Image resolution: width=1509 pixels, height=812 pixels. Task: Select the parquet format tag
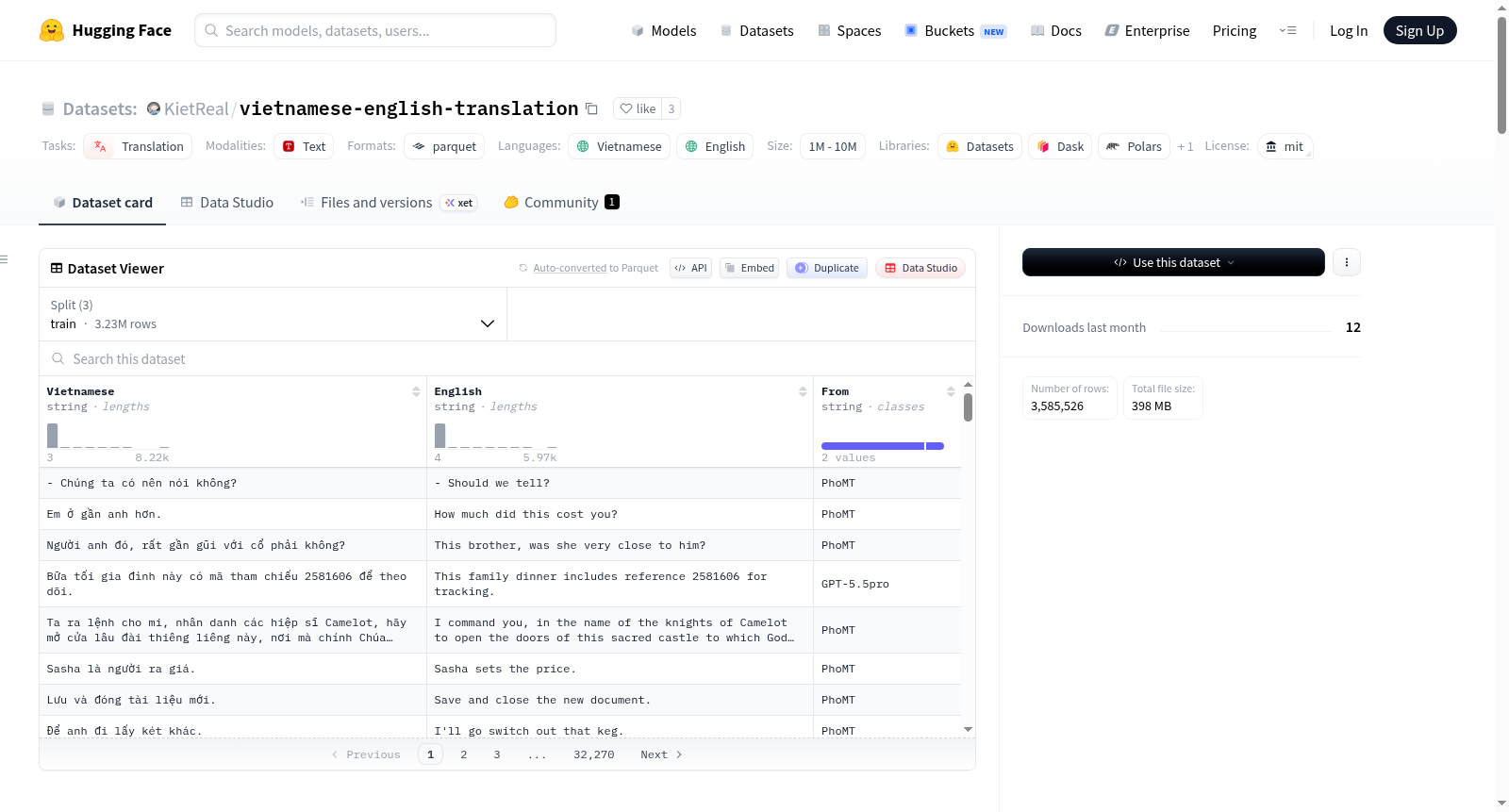(x=444, y=146)
